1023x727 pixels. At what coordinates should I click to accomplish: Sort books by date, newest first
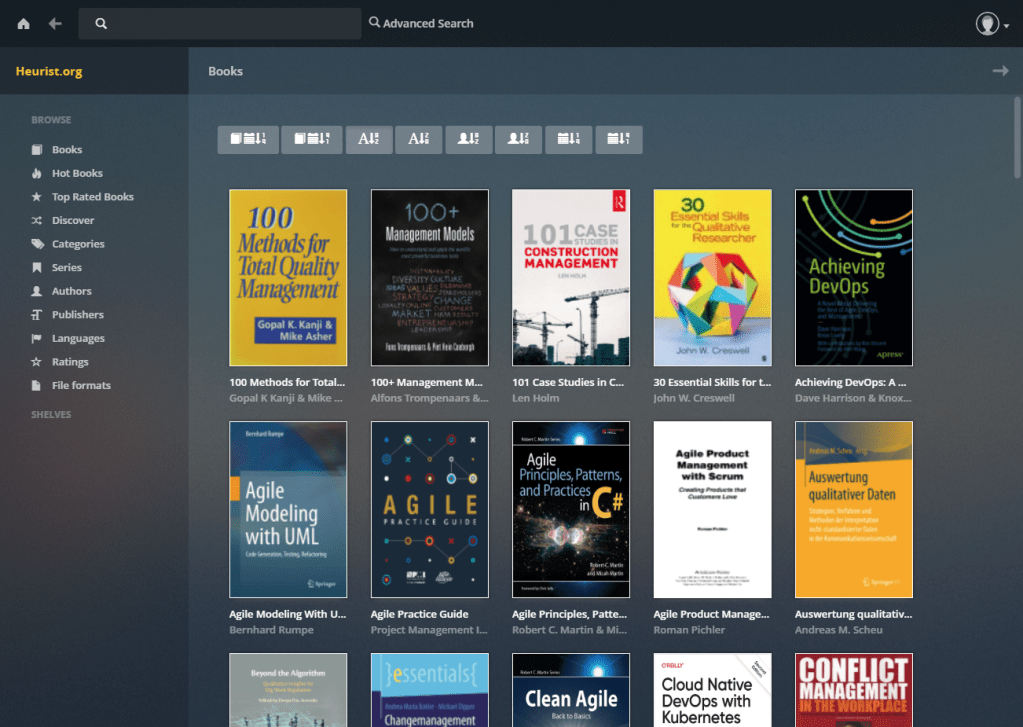coord(248,140)
